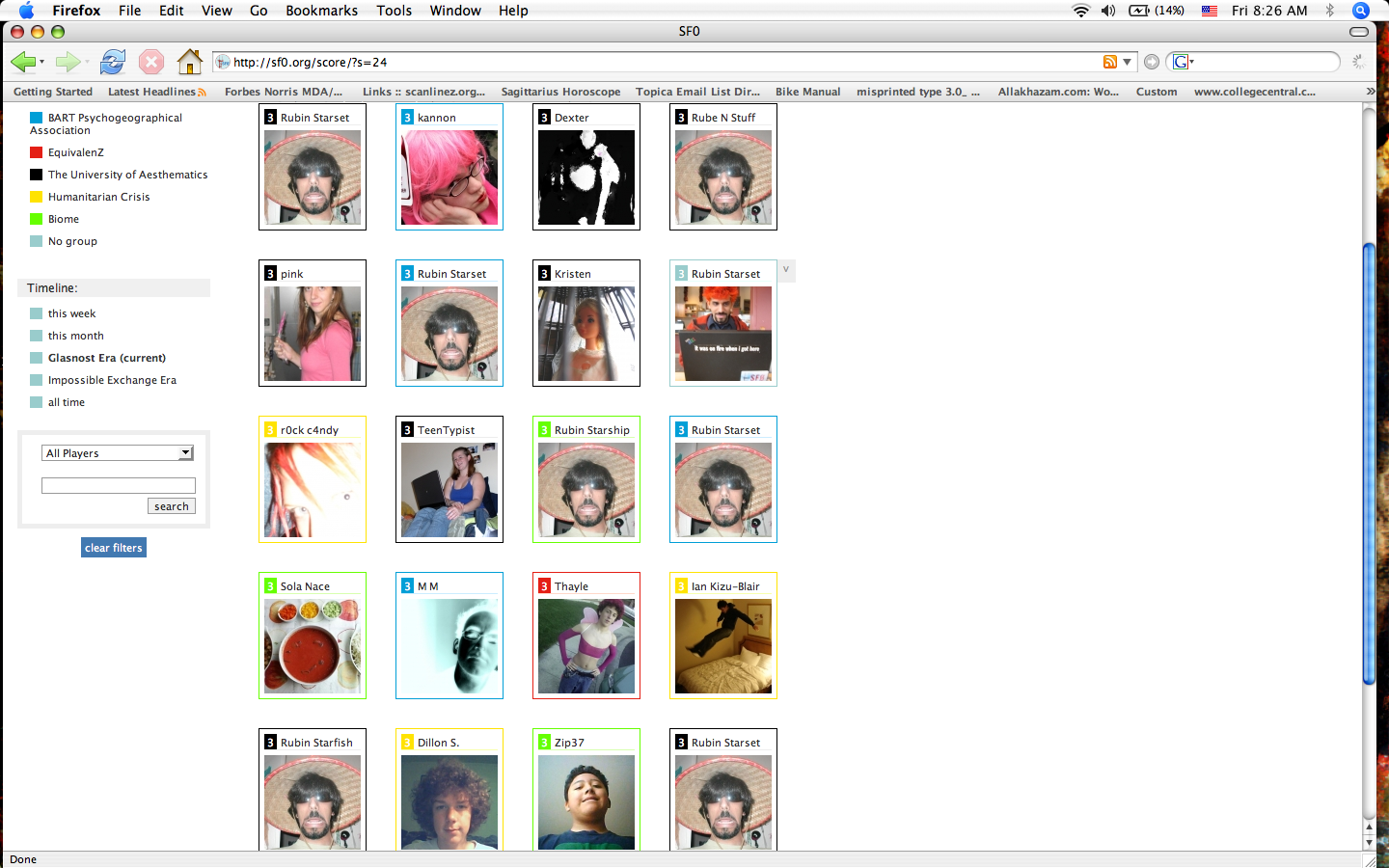Viewport: 1389px width, 868px height.
Task: Show more bookmarks toolbar overflow chevron
Action: point(1370,92)
